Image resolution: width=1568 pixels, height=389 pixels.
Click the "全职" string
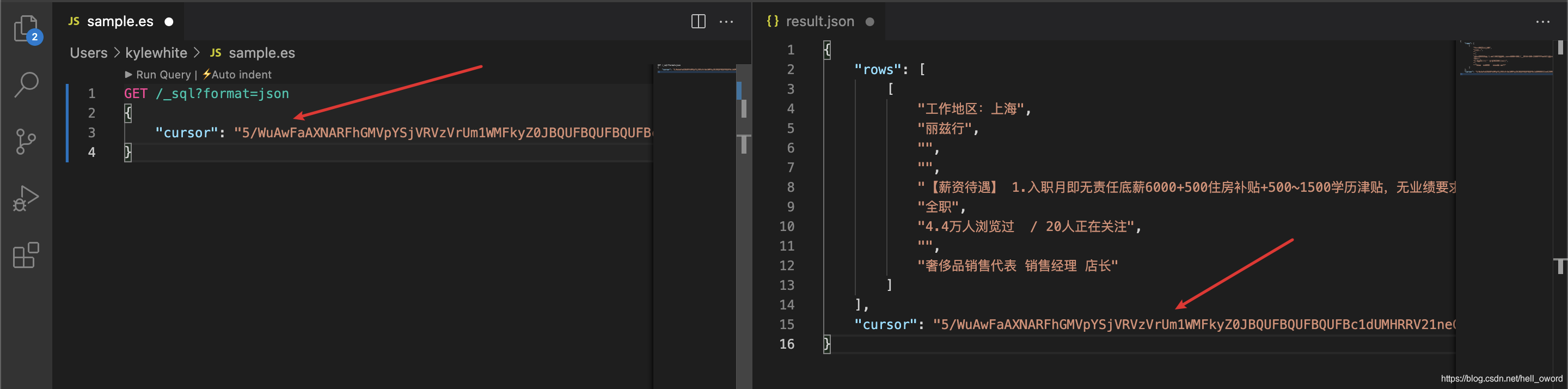point(938,207)
